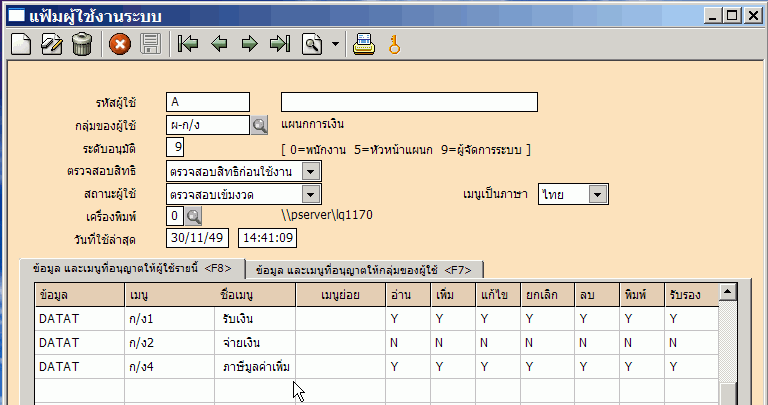Click the ก/ง4 menu cell
The width and height of the screenshot is (768, 405).
pos(169,367)
